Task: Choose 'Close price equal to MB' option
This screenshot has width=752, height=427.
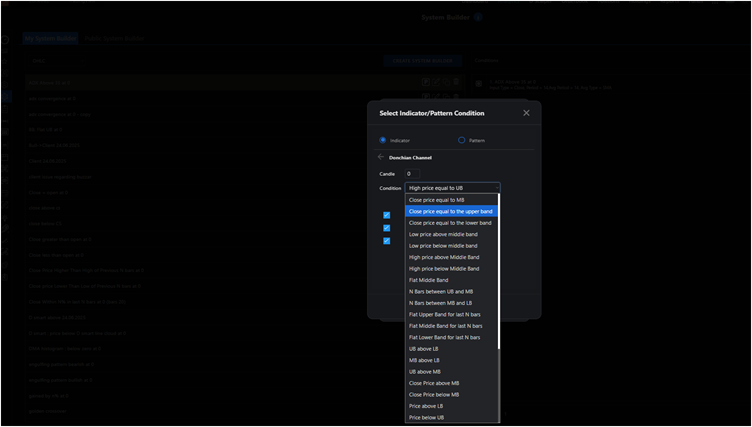Action: [452, 200]
